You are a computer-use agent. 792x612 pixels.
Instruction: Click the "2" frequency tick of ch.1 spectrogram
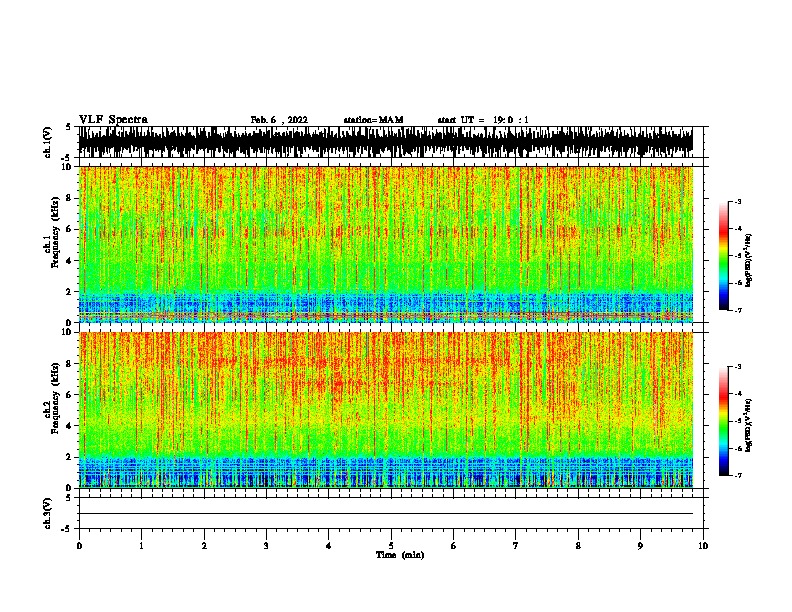click(x=69, y=291)
